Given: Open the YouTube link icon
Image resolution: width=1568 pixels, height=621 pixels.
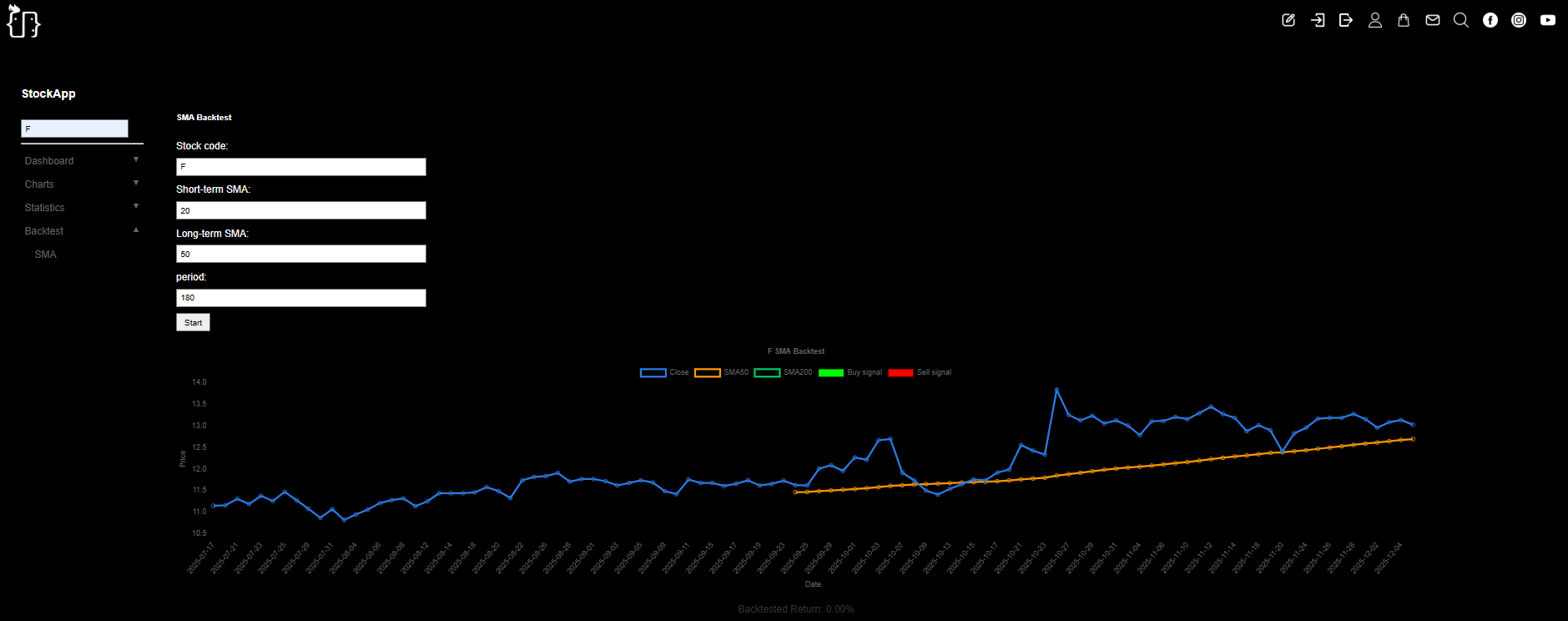Looking at the screenshot, I should tap(1548, 20).
